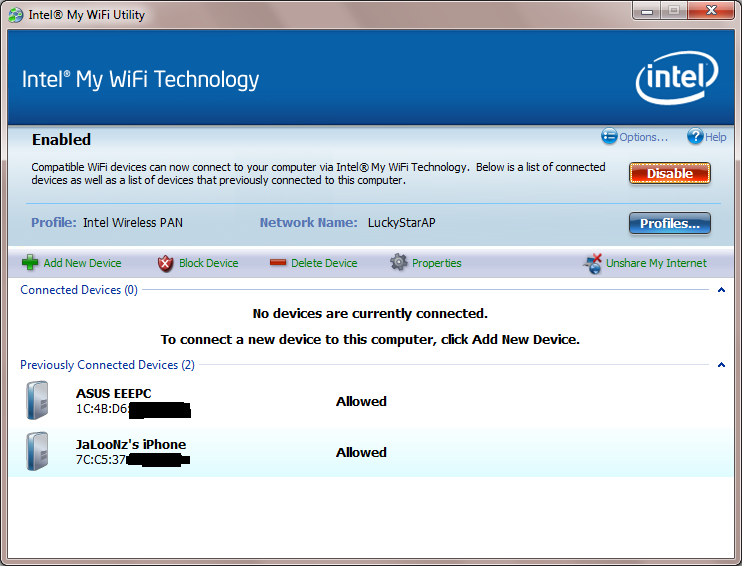Image resolution: width=742 pixels, height=566 pixels.
Task: Collapse the Previously Connected Devices section
Action: pos(721,364)
